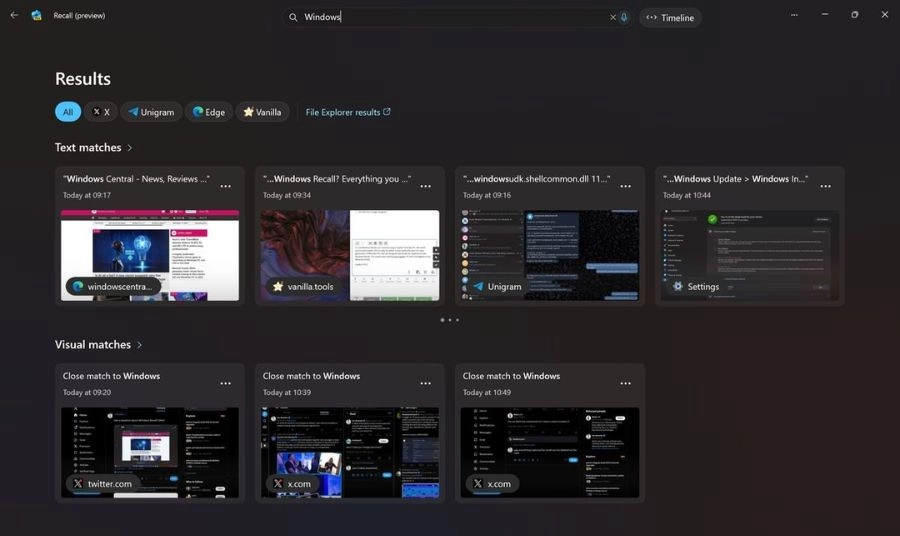Filter results by Edge browser
This screenshot has width=900, height=536.
pos(209,112)
